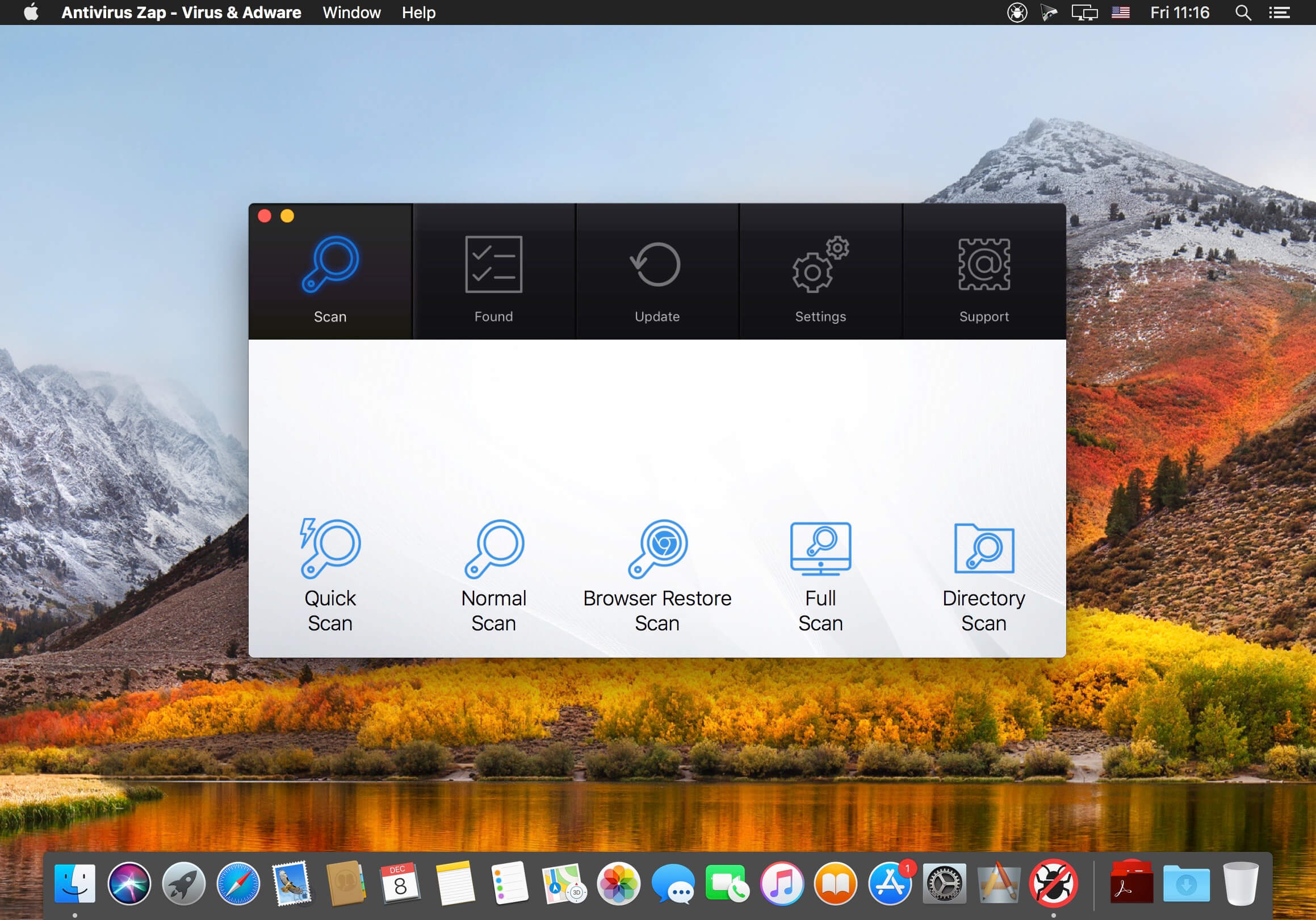1316x920 pixels.
Task: Open the Help menu
Action: point(418,12)
